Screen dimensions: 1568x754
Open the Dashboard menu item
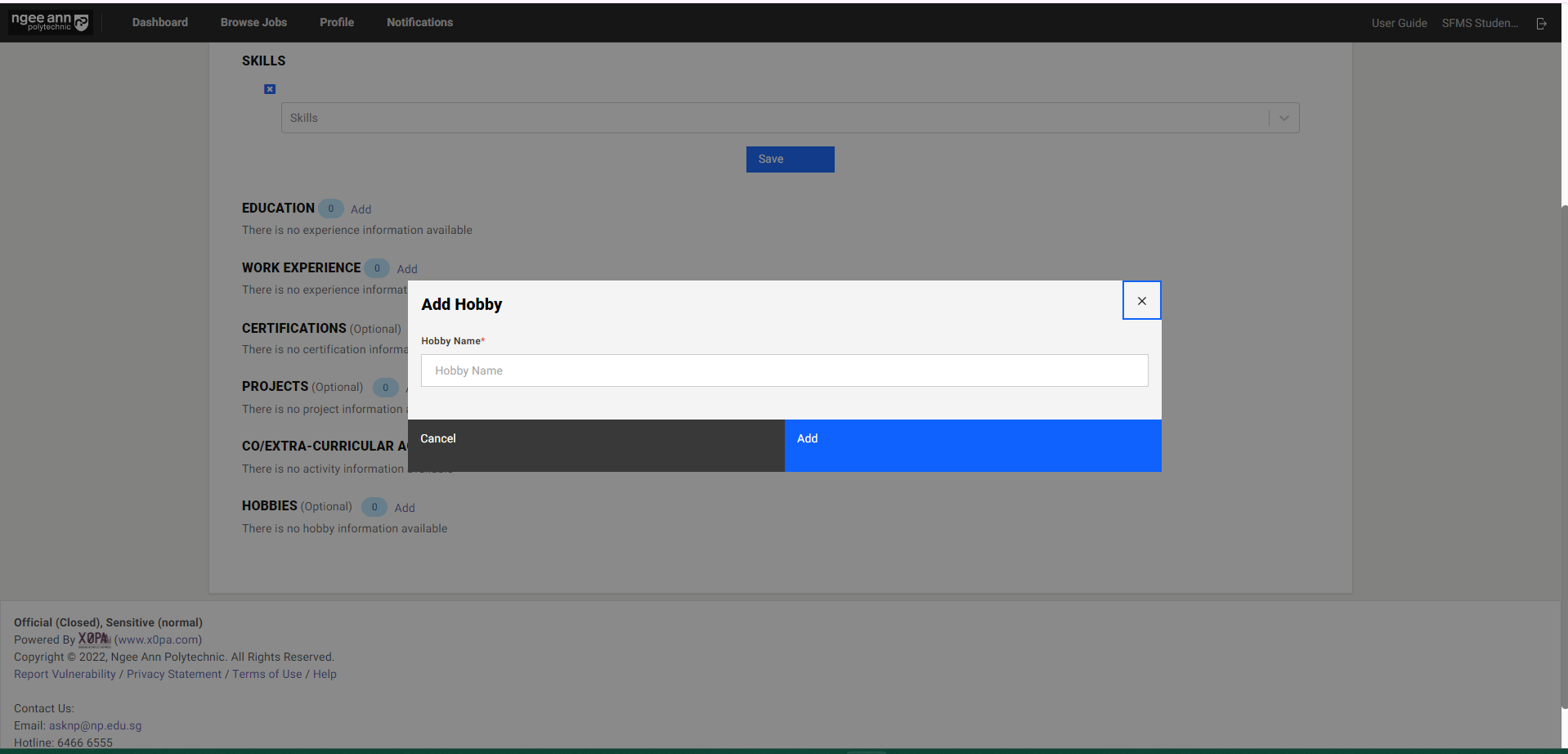(160, 22)
